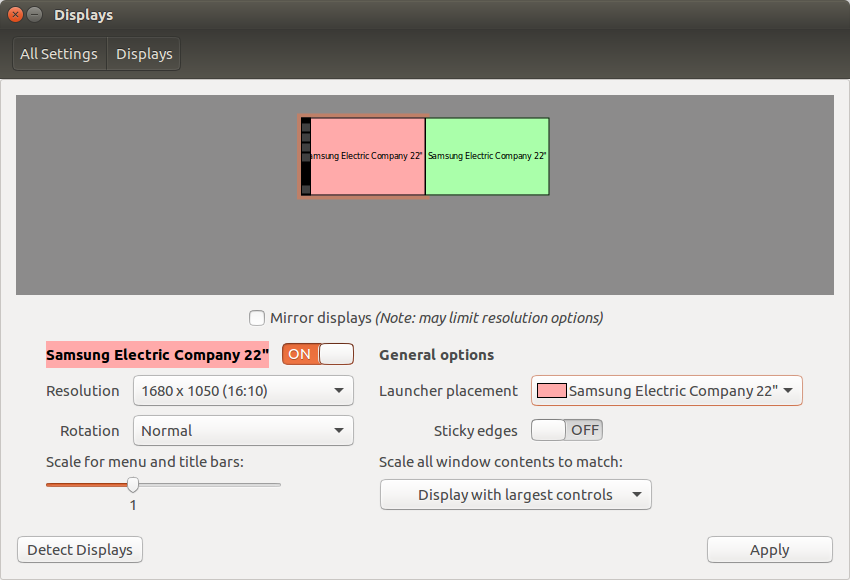Viewport: 850px width, 580px height.
Task: Click the General options heading
Action: pos(436,355)
